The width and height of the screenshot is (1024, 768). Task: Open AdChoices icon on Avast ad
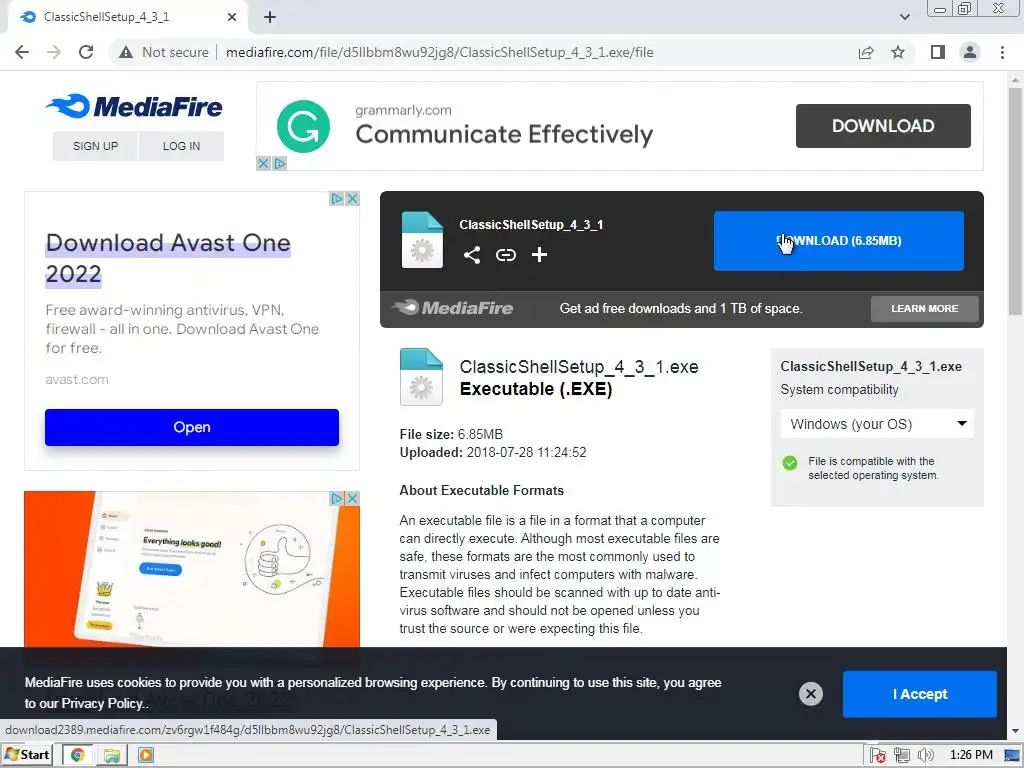(x=336, y=198)
